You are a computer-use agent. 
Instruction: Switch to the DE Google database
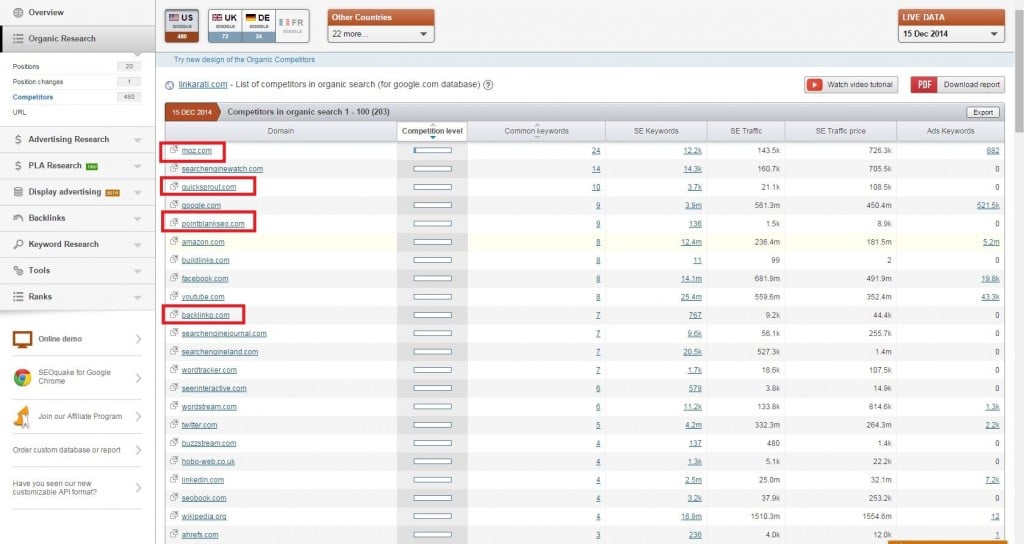click(259, 26)
